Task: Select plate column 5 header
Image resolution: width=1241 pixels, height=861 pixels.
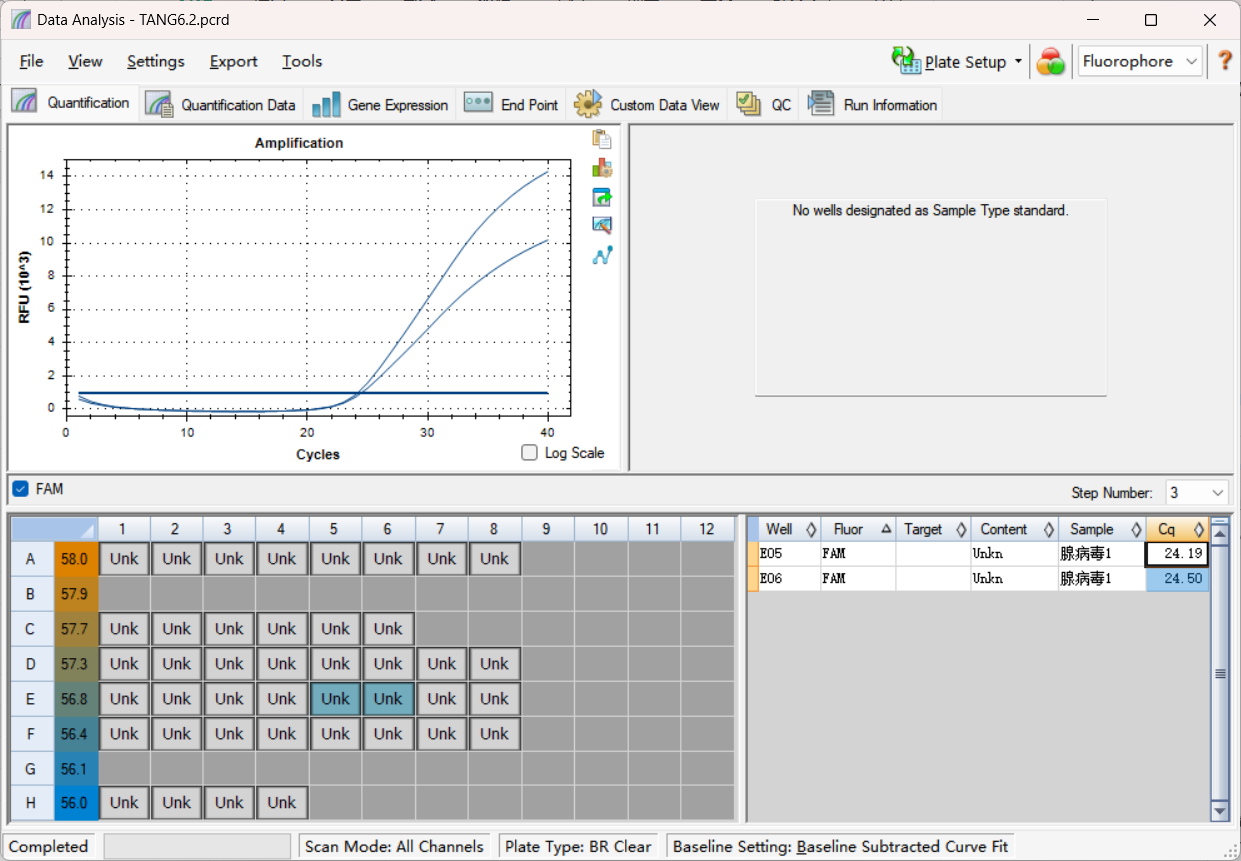Action: click(x=335, y=529)
